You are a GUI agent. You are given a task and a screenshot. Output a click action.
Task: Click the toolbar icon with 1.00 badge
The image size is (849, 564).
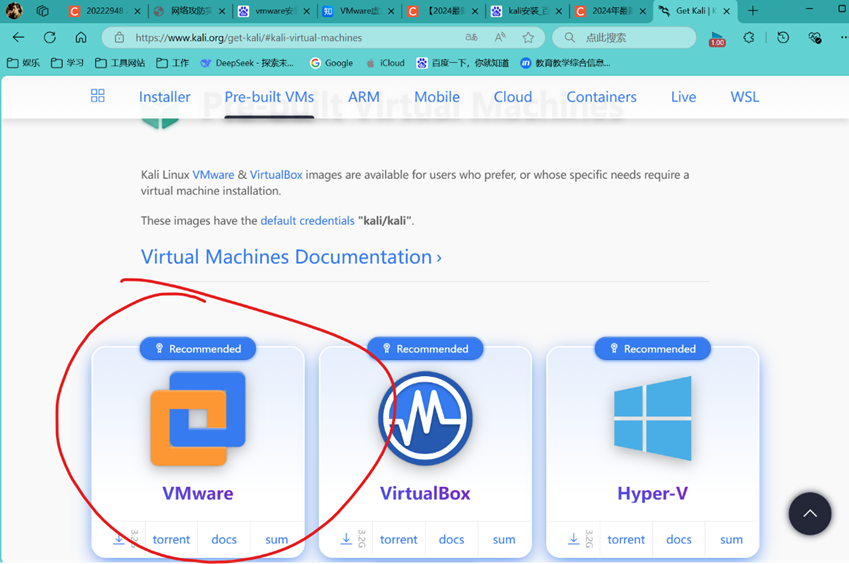click(717, 38)
